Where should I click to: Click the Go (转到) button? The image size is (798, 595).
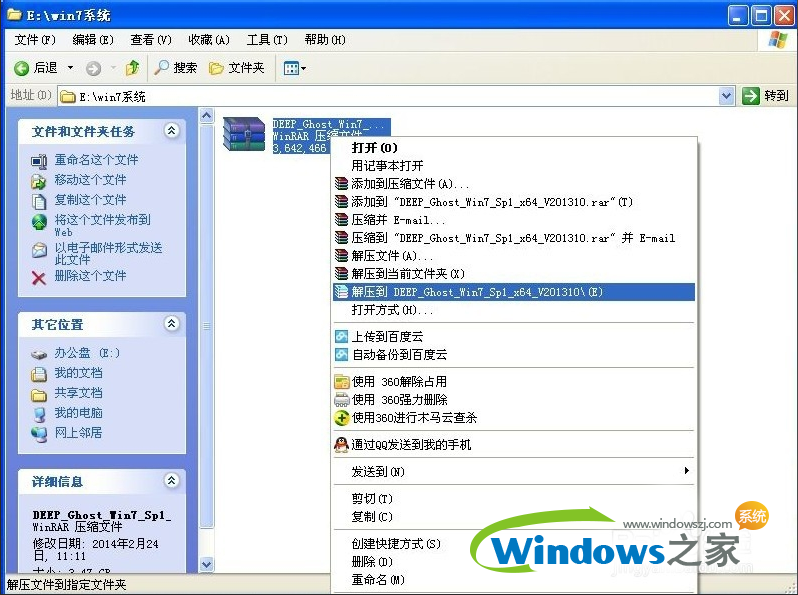pyautogui.click(x=766, y=96)
